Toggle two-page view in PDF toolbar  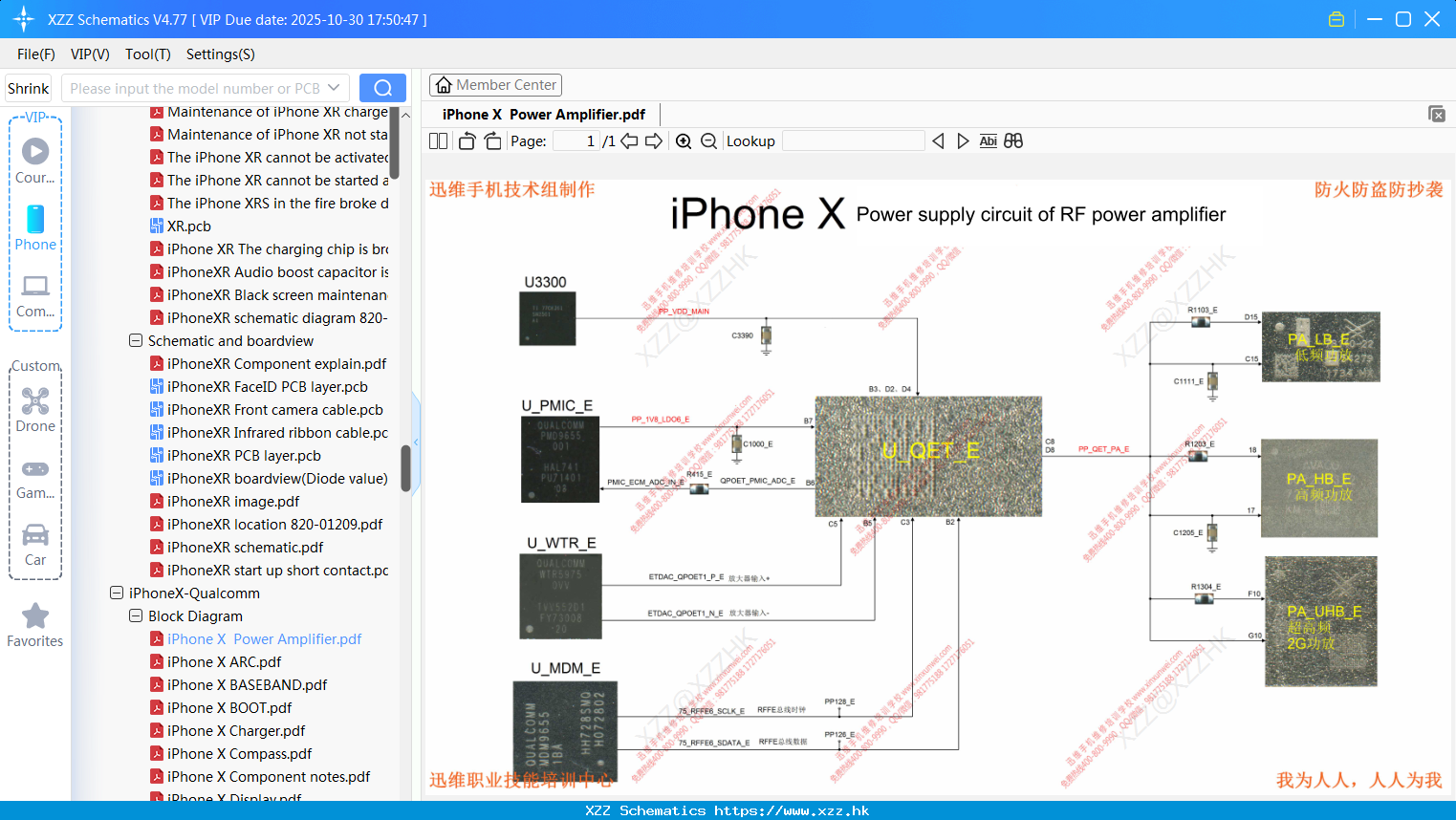click(x=439, y=141)
